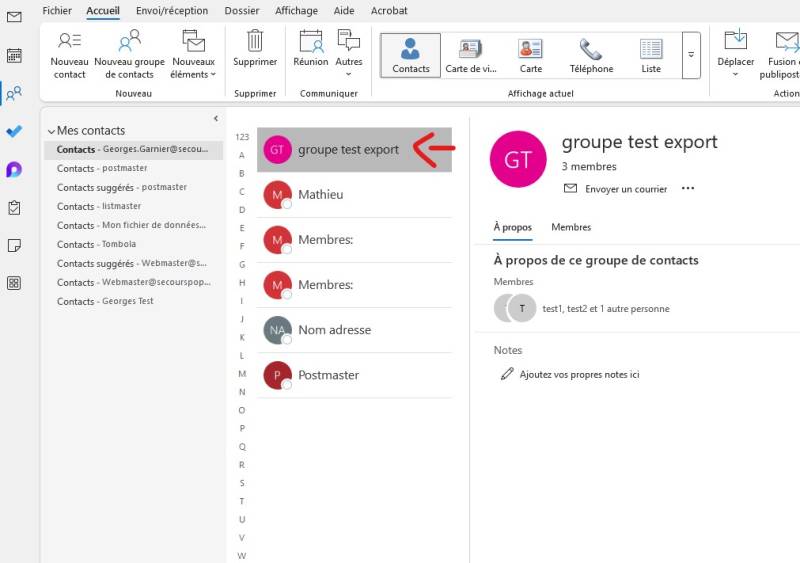Jump to letter P in index

242,428
